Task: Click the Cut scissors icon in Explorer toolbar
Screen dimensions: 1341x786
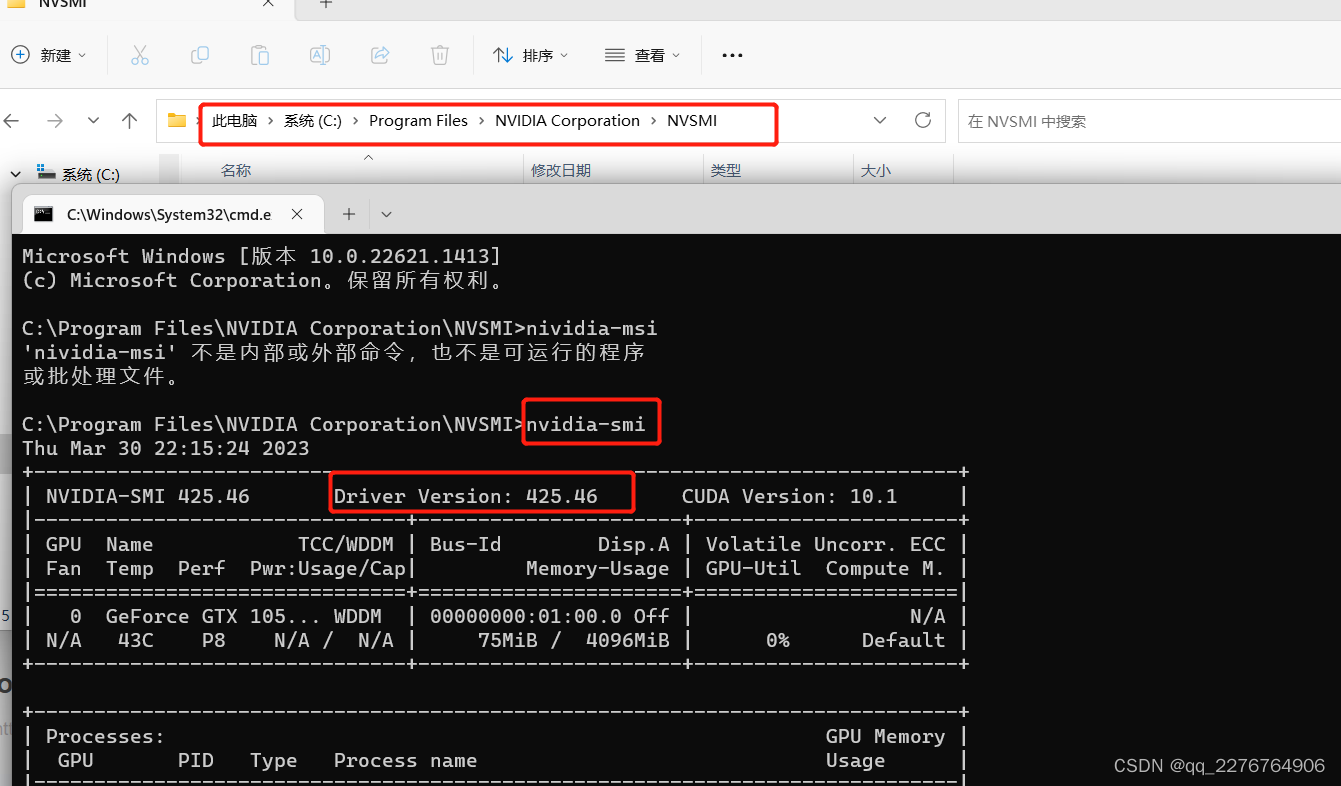Action: [140, 55]
